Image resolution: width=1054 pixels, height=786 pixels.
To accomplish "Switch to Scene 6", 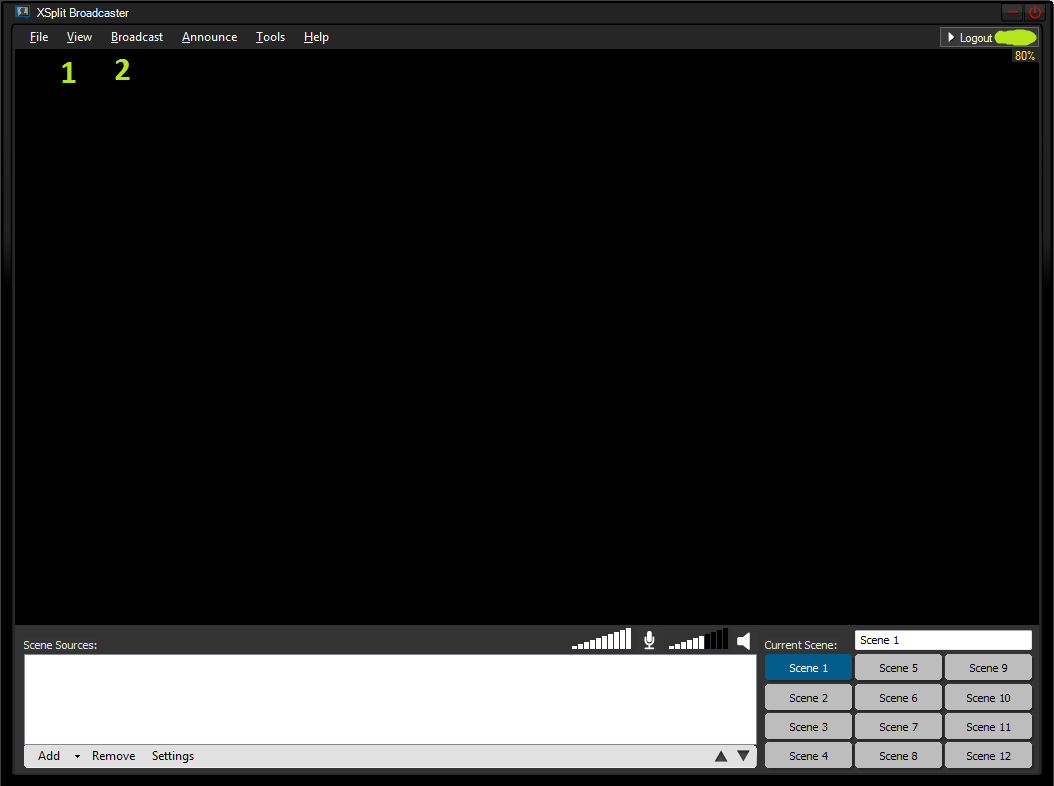I will [898, 698].
